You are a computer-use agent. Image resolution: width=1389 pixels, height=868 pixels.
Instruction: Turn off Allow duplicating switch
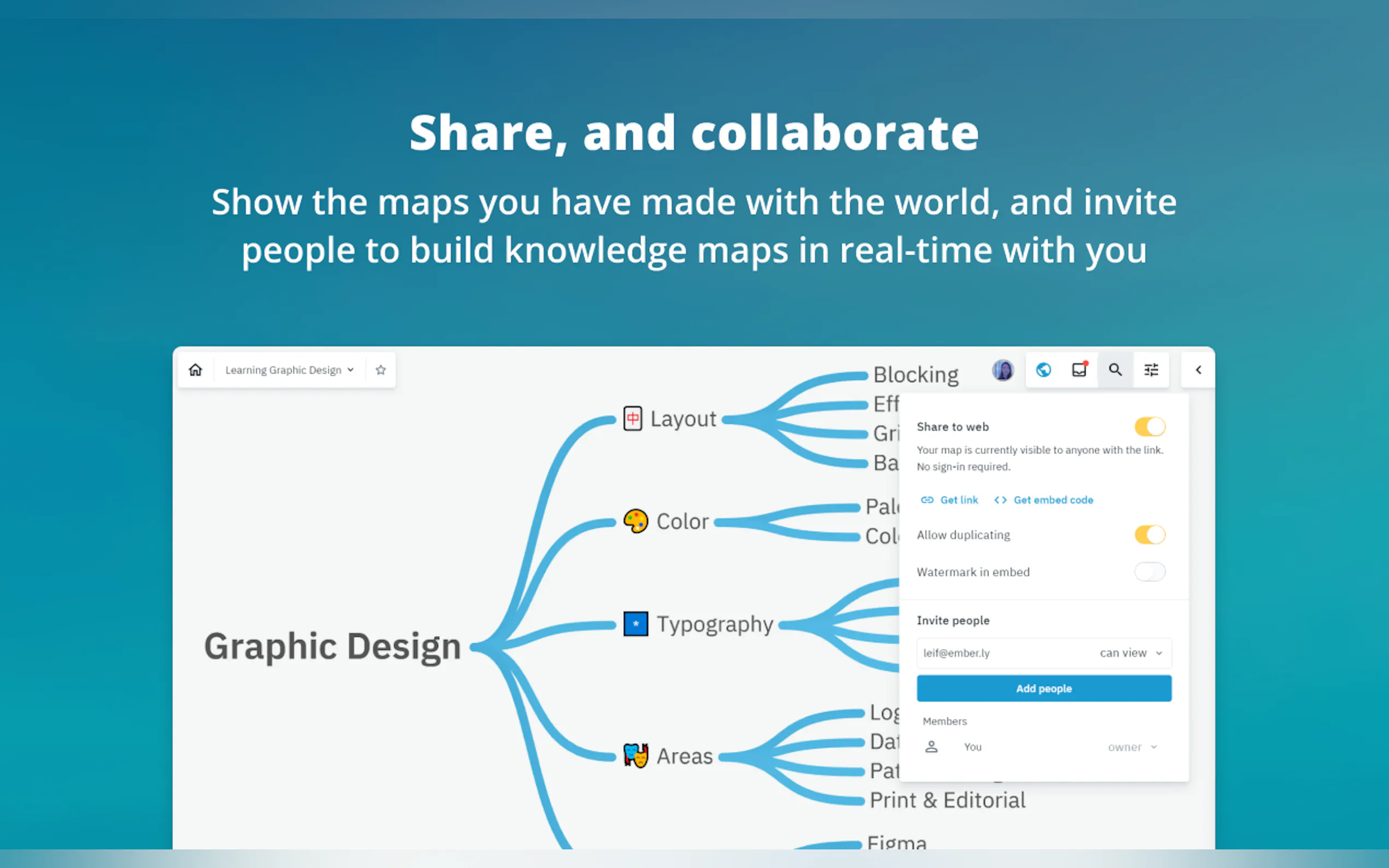tap(1149, 535)
